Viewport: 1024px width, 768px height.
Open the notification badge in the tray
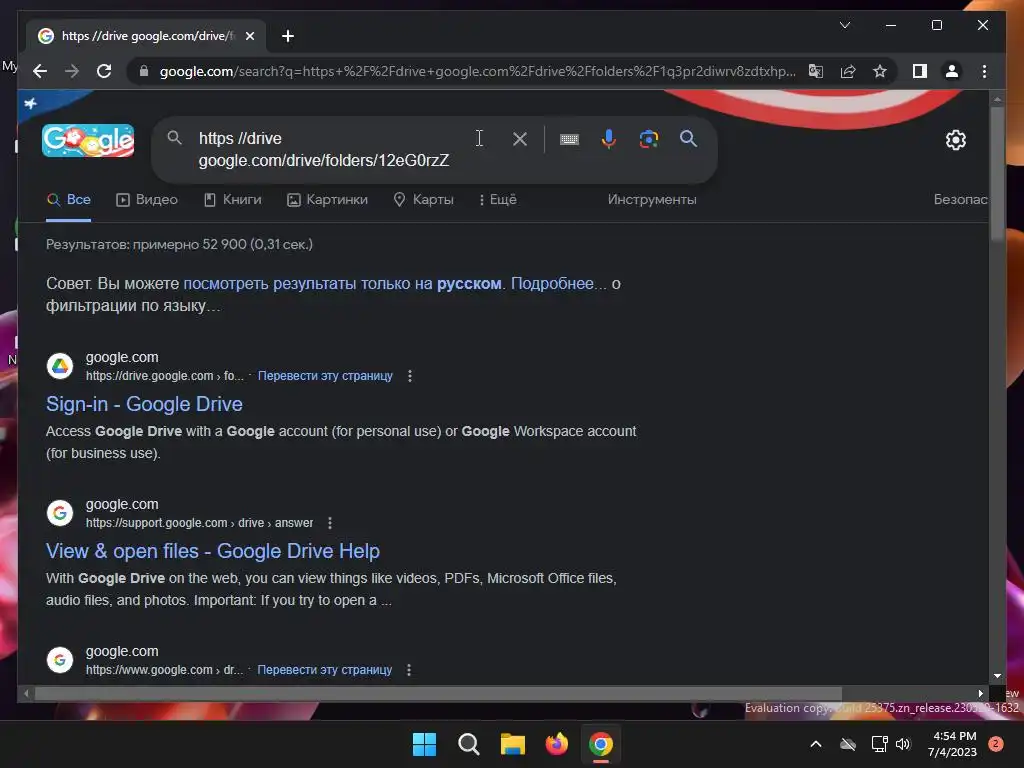pos(996,744)
